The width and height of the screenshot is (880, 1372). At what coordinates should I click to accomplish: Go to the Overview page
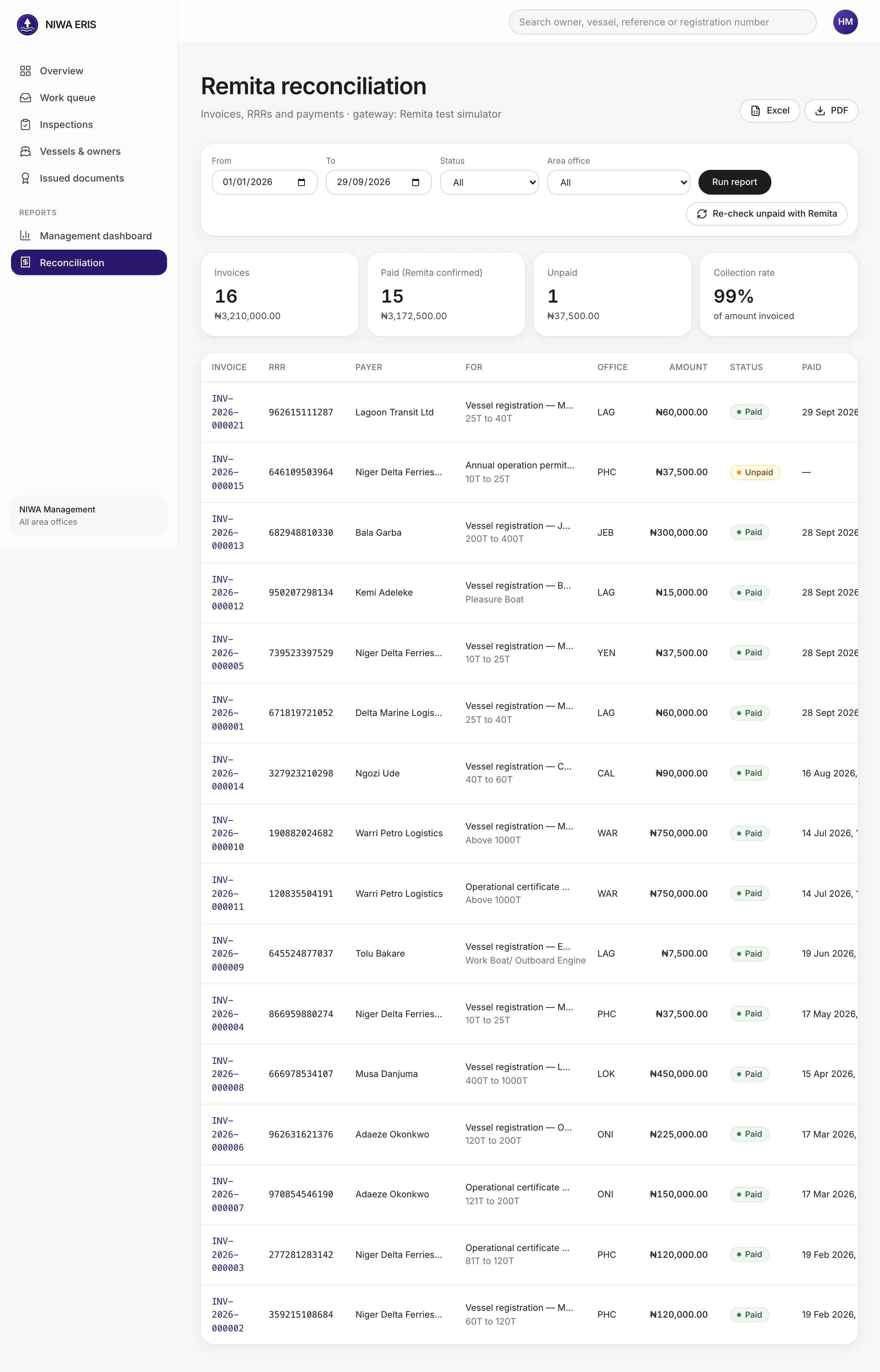(x=89, y=71)
